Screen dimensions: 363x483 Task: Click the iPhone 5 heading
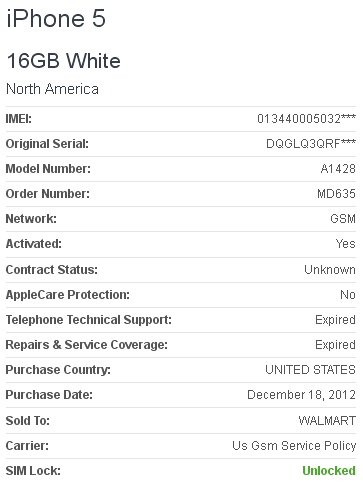coord(56,18)
